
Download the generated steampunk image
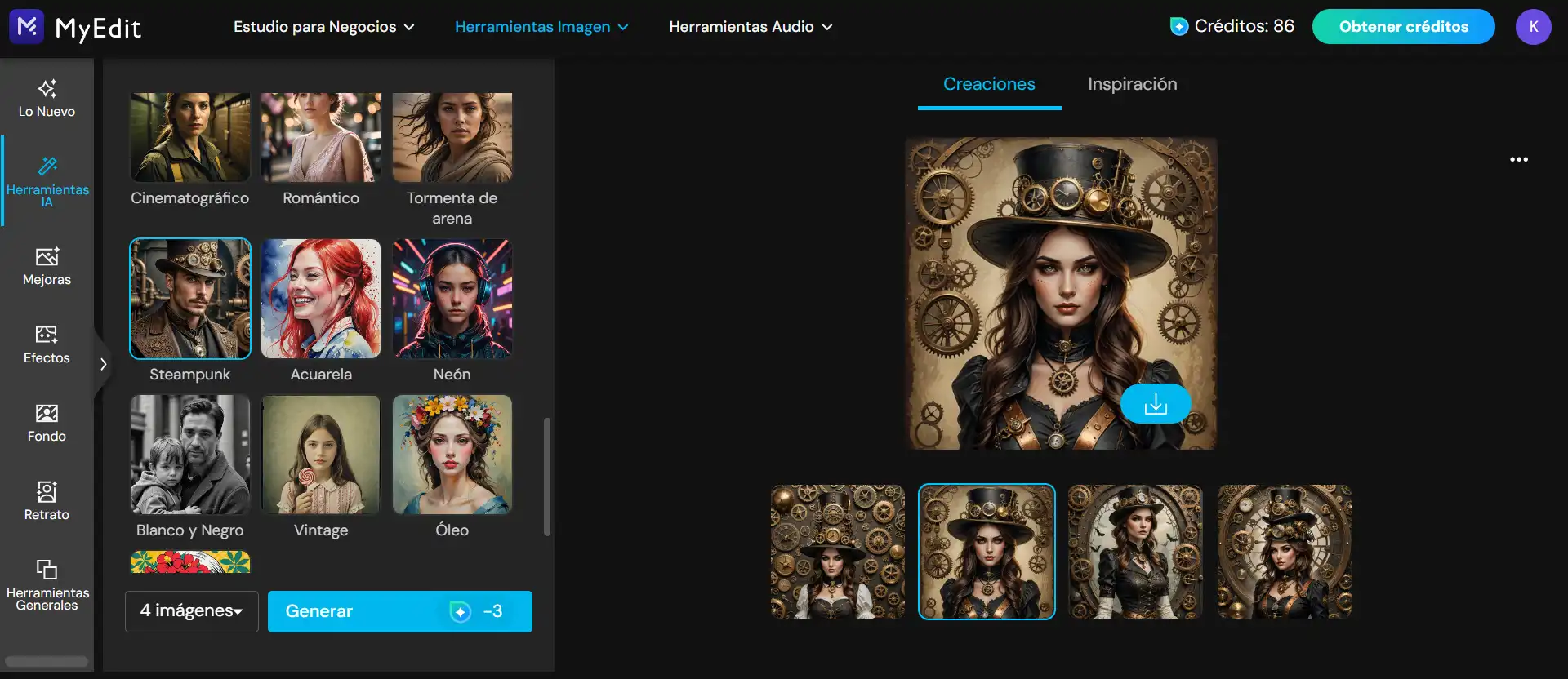point(1155,404)
